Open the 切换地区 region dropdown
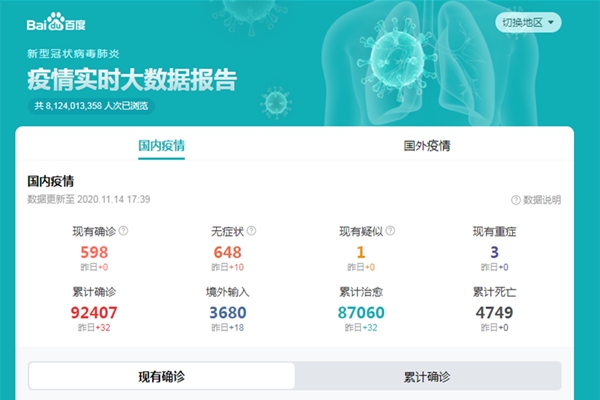The width and height of the screenshot is (600, 400). point(528,23)
